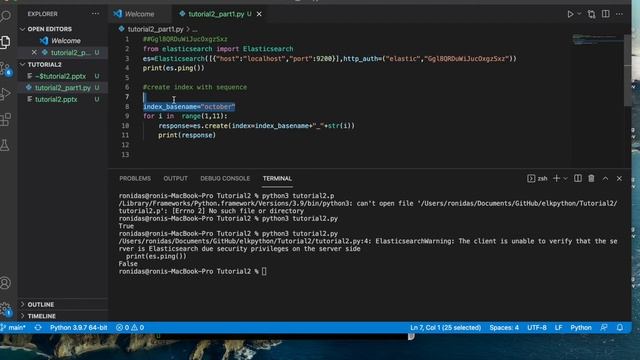Open editor More Actions ellipsis

tap(620, 14)
